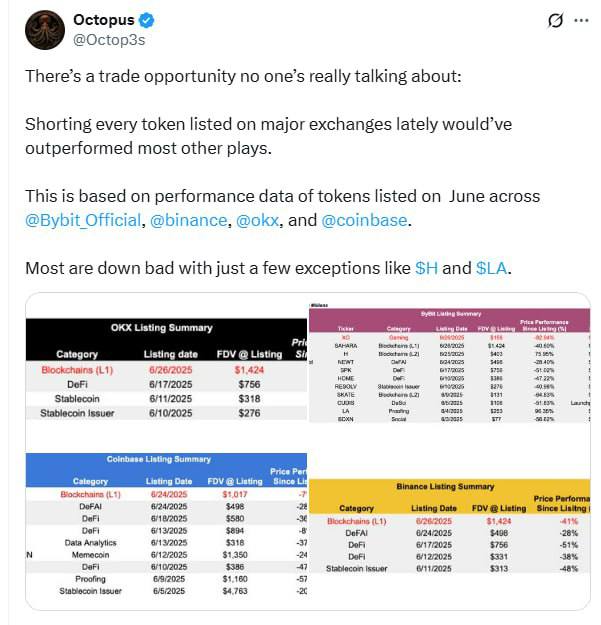The image size is (601, 625).
Task: Open the three-dots more options menu
Action: point(581,20)
